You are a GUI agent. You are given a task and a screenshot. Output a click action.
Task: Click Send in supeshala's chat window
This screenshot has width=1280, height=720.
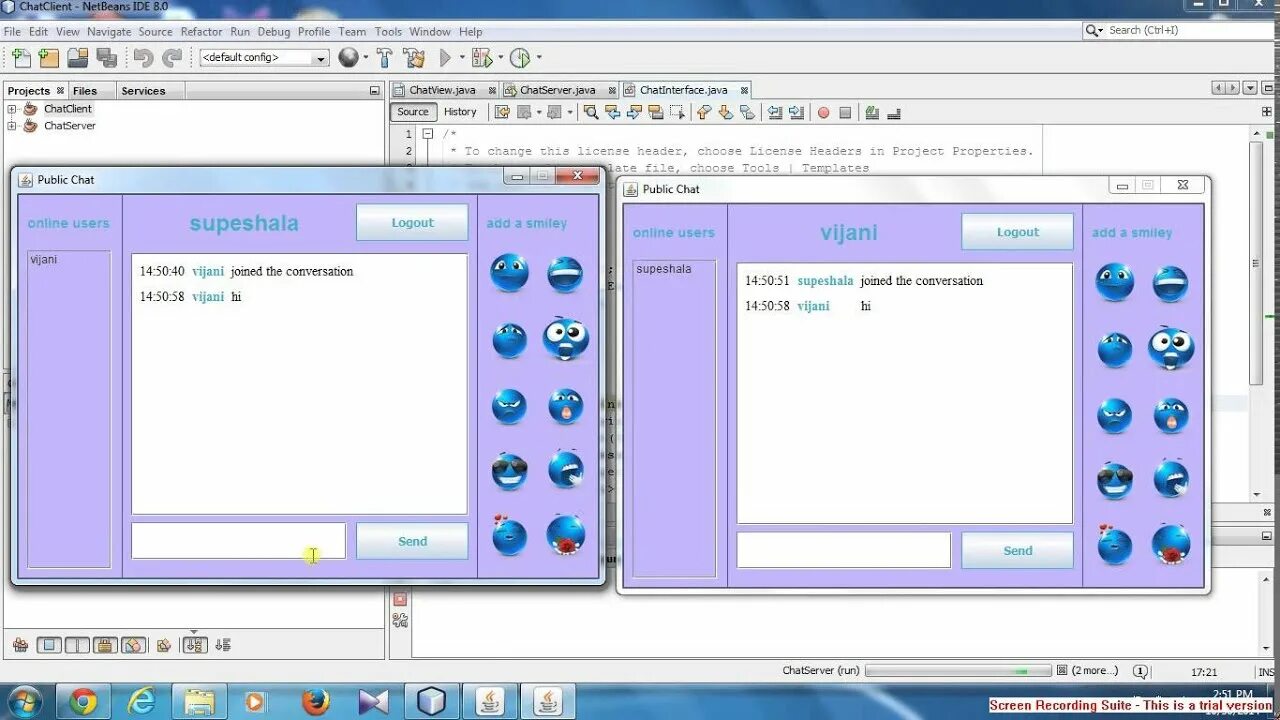click(x=412, y=541)
